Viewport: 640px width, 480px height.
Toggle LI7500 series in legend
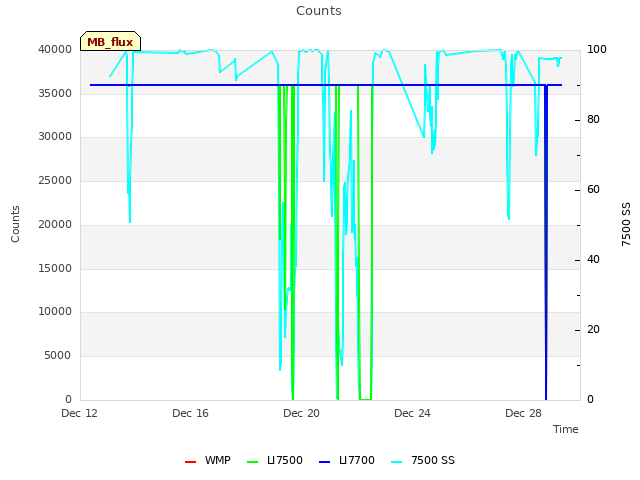click(x=275, y=460)
